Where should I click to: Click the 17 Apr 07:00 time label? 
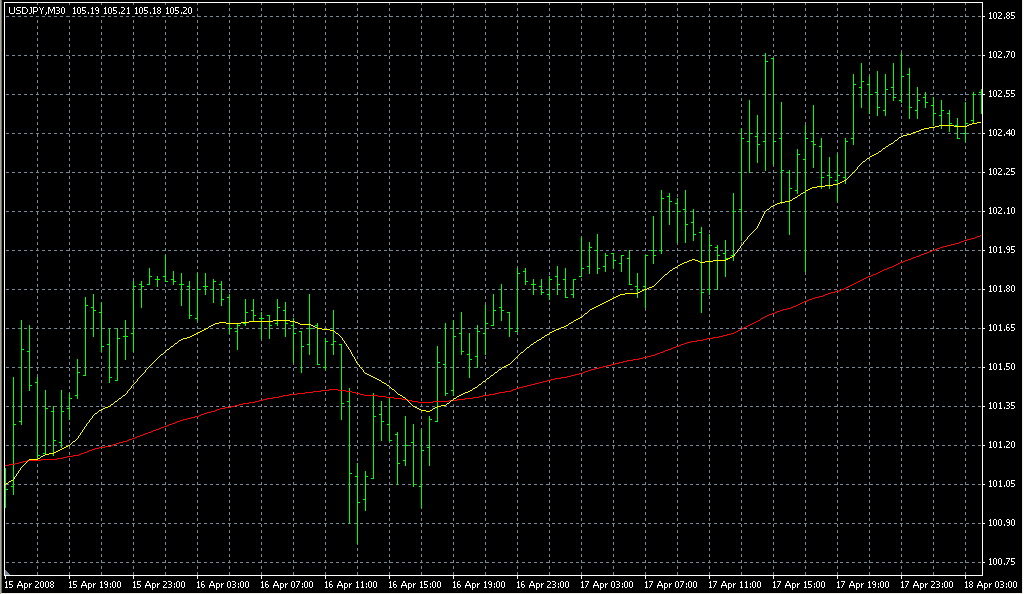(672, 583)
